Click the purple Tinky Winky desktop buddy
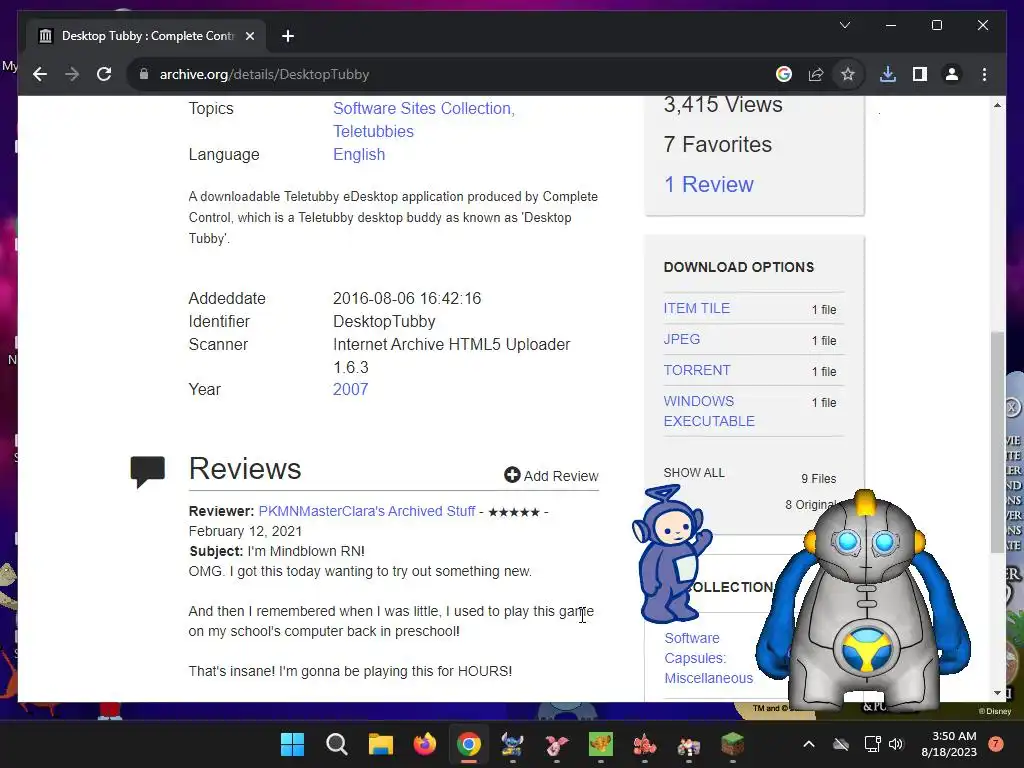The width and height of the screenshot is (1024, 768). [671, 554]
